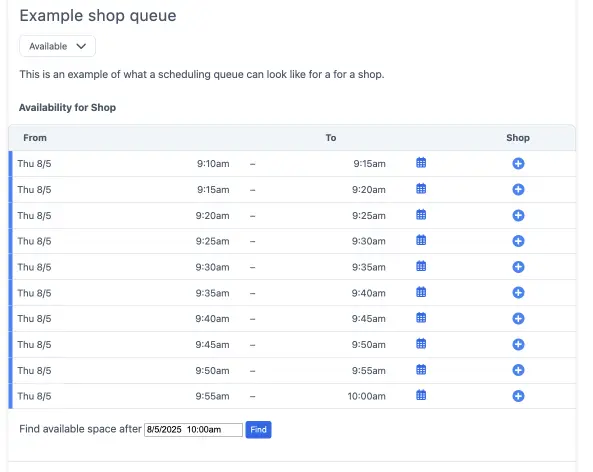
Task: Add shop booking at 9:50am slot
Action: tap(518, 370)
